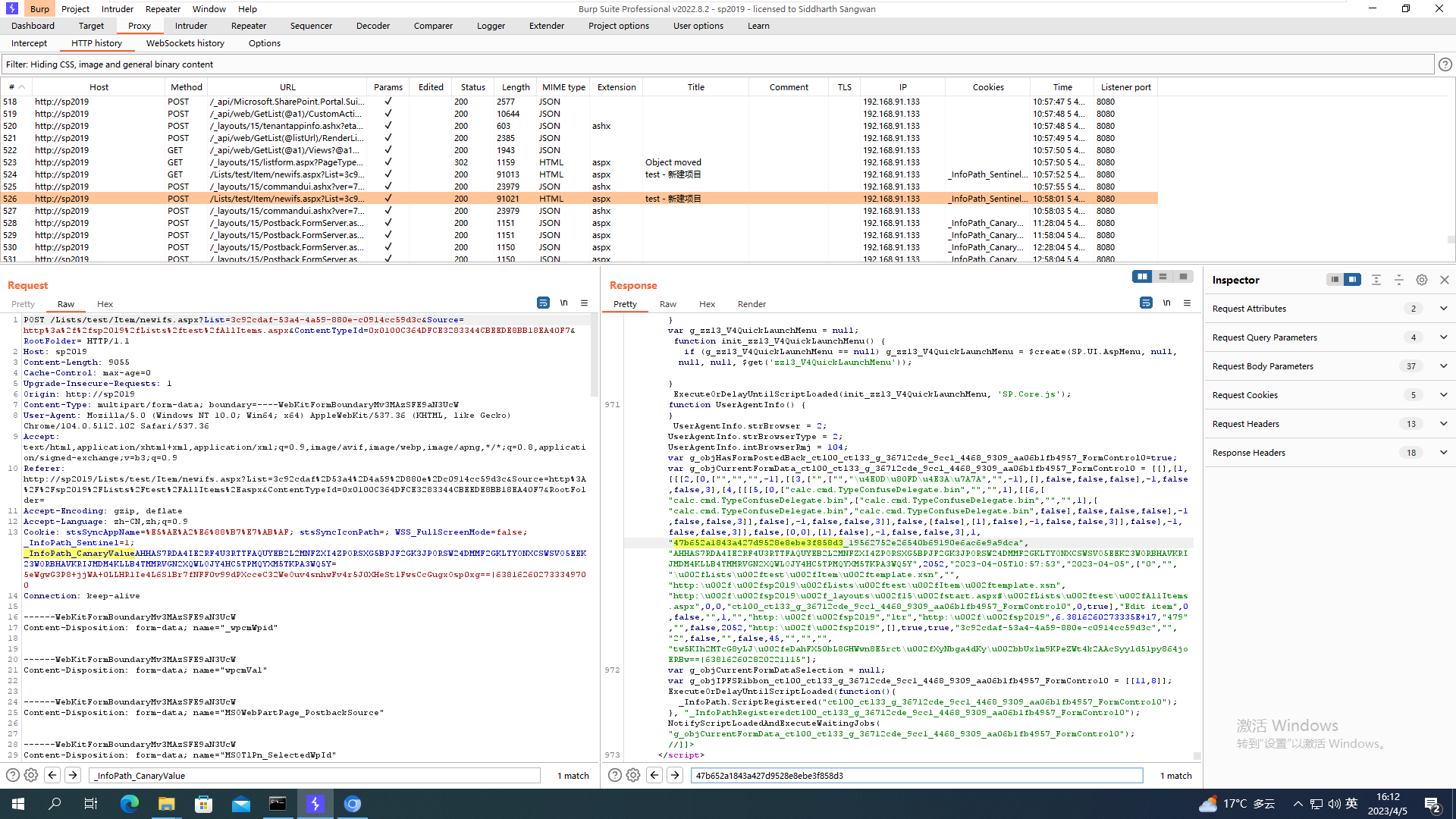The image size is (1456, 819).
Task: Open Windows taskbar search
Action: pos(55,804)
